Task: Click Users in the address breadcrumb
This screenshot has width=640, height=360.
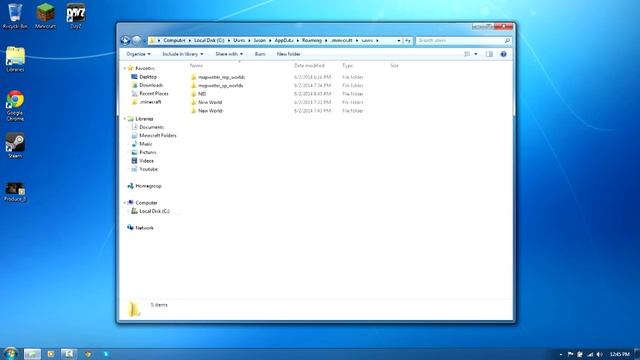Action: pos(239,40)
